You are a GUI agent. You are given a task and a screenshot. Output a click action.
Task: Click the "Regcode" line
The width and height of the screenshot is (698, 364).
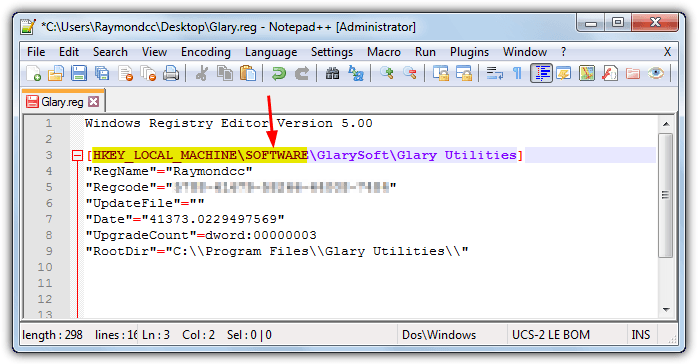(241, 187)
